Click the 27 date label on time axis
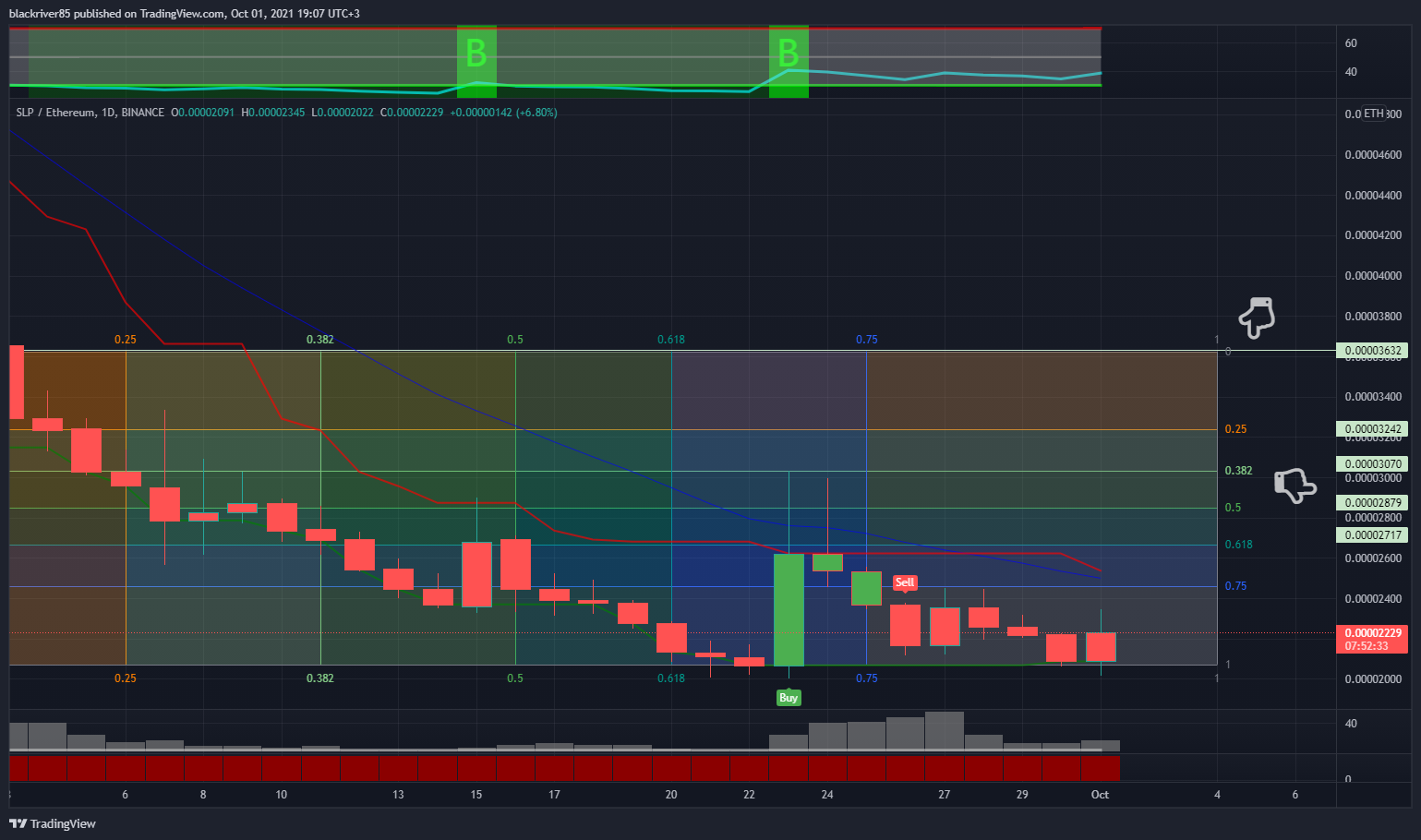The image size is (1421, 840). [944, 795]
